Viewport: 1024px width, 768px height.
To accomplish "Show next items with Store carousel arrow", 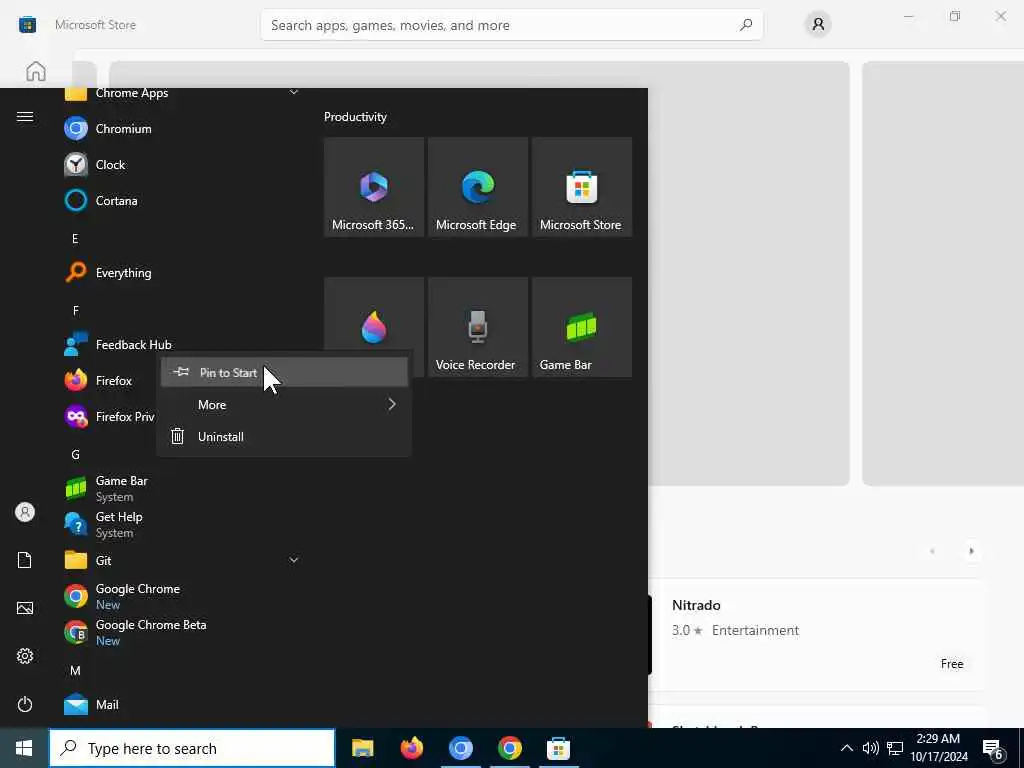I will coord(971,551).
